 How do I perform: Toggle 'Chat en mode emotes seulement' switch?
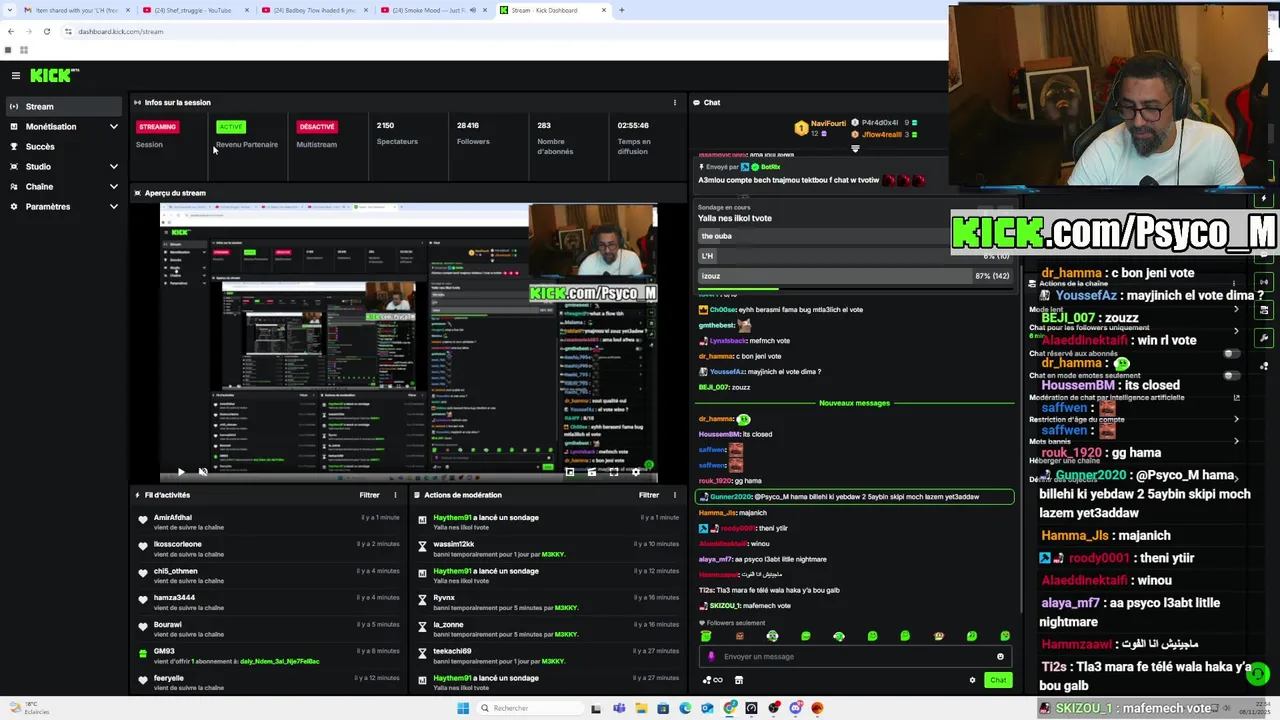(x=1232, y=376)
